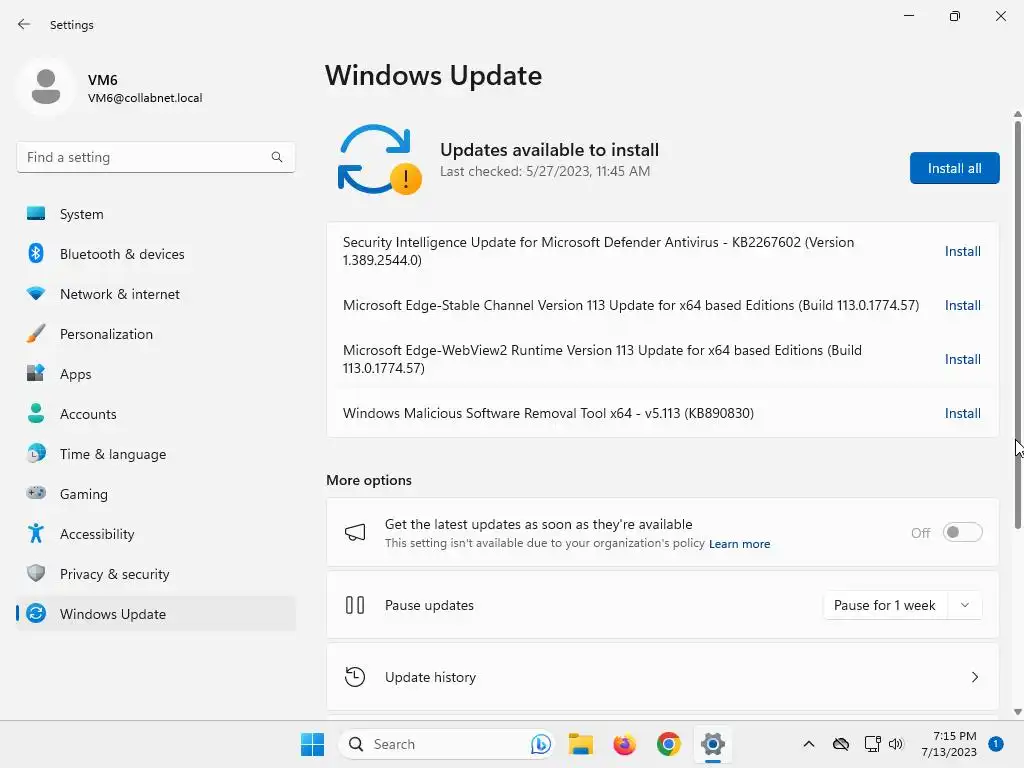The height and width of the screenshot is (768, 1024).
Task: Click the Pause updates icon
Action: pyautogui.click(x=355, y=605)
